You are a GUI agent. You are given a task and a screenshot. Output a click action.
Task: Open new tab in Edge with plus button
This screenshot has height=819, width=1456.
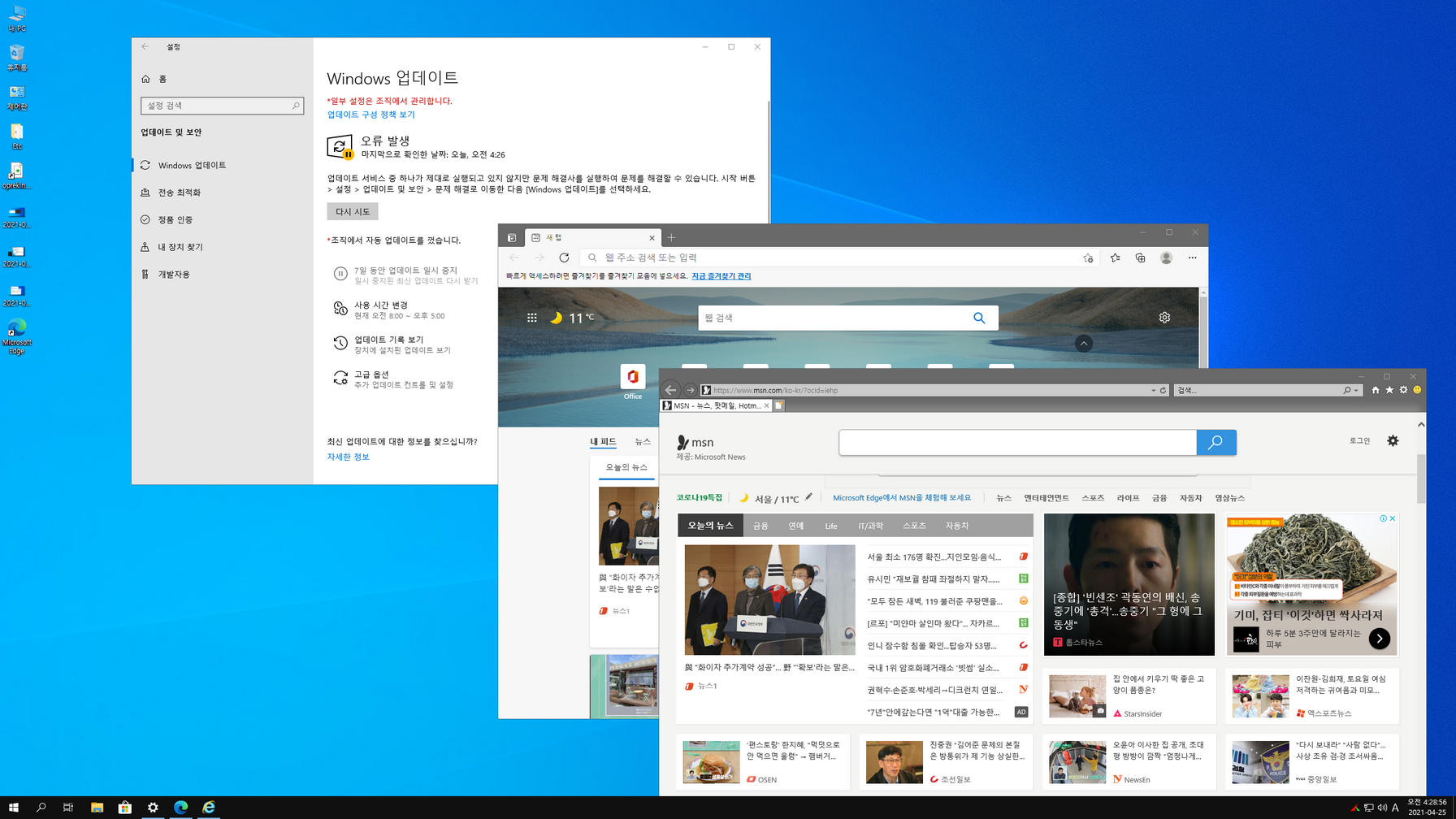[671, 238]
